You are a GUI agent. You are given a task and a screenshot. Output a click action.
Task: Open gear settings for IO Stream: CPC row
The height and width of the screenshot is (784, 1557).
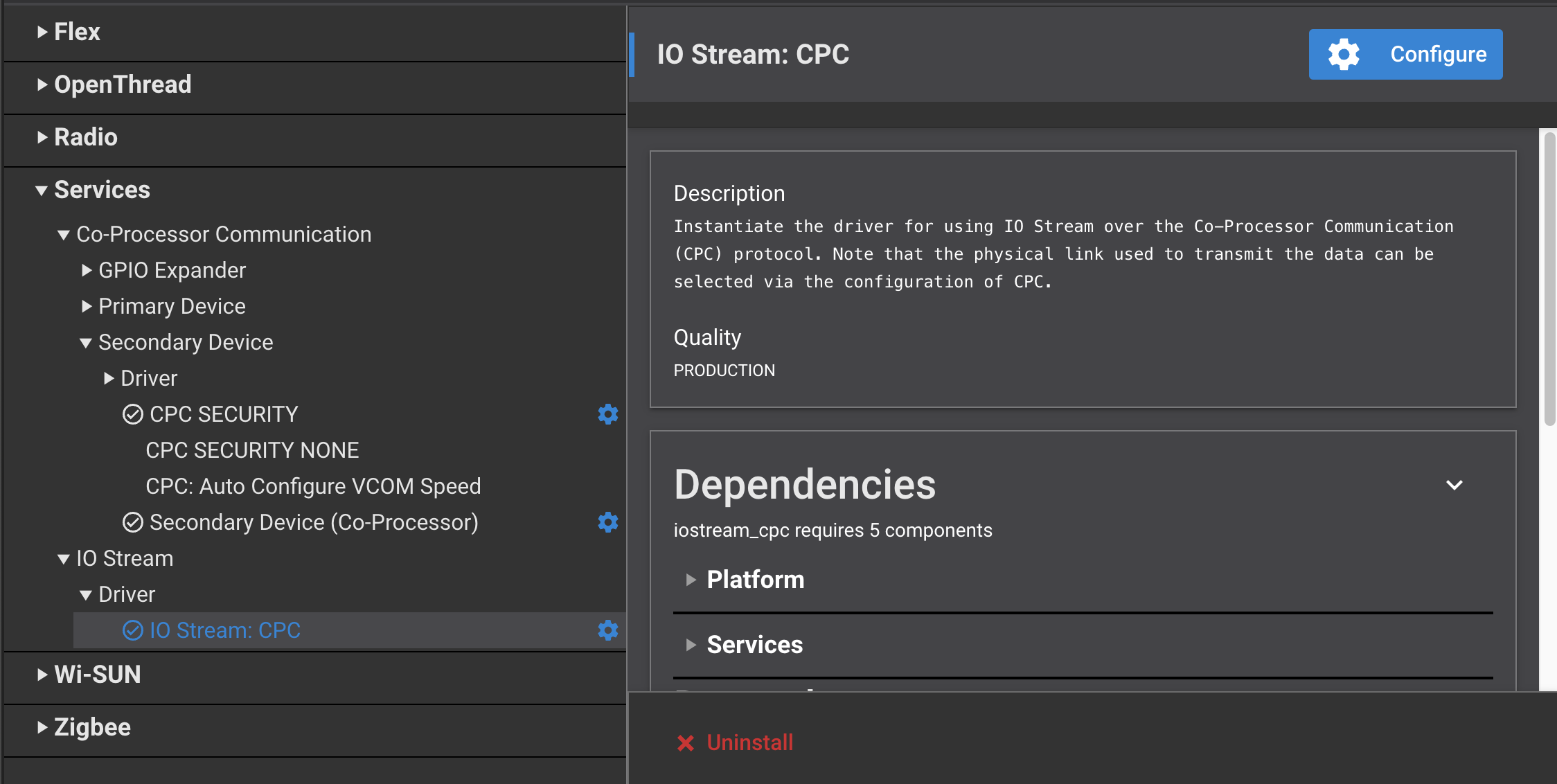(607, 630)
